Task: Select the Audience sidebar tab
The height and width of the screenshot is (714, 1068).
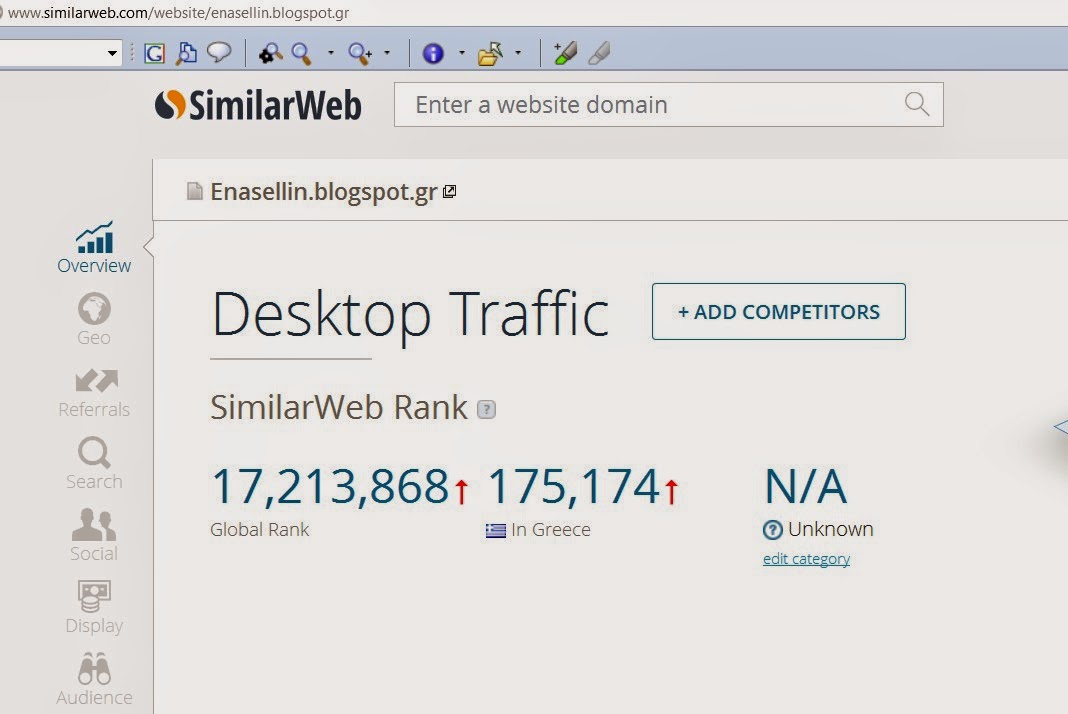Action: 94,679
